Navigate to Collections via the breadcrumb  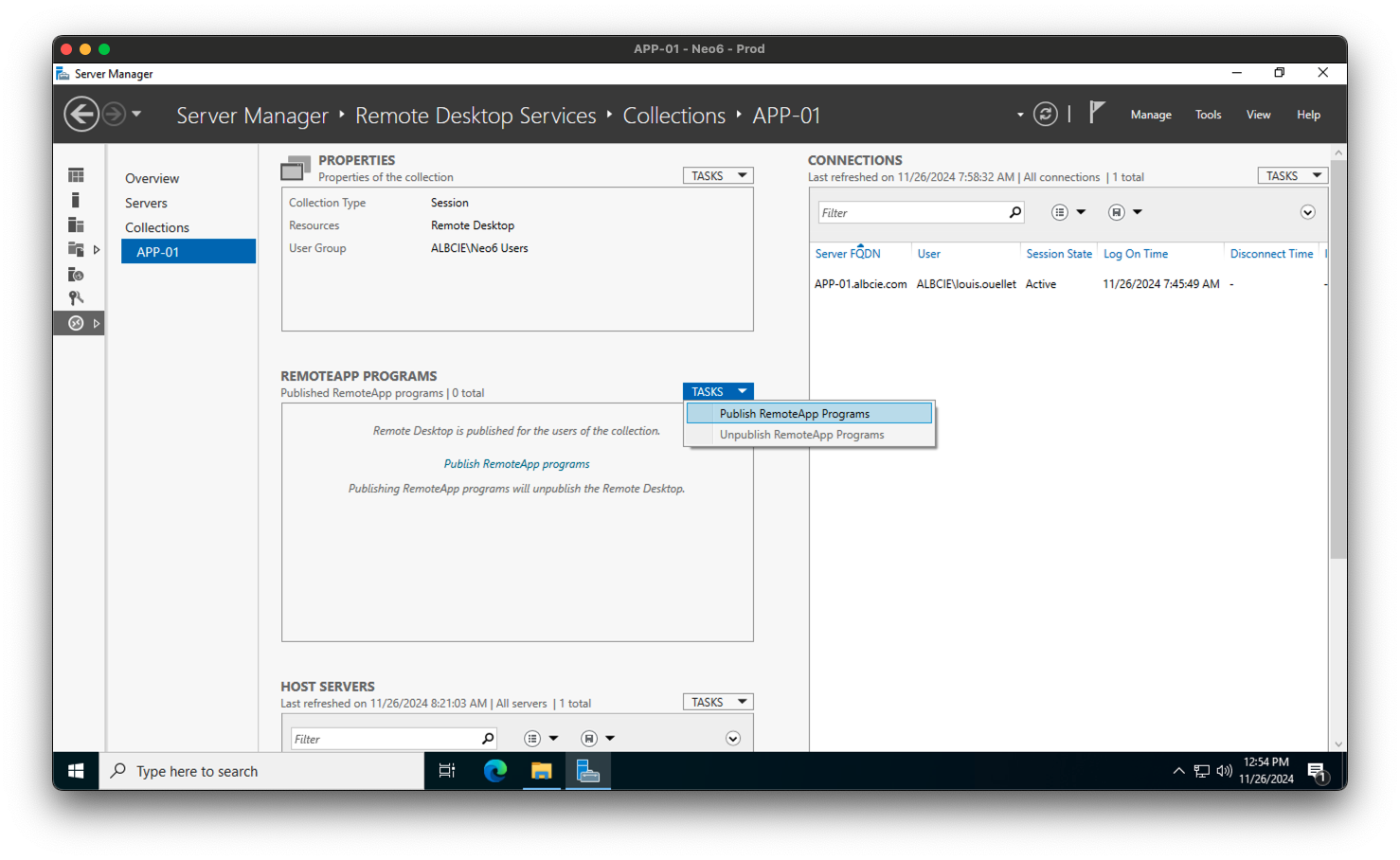coord(673,115)
